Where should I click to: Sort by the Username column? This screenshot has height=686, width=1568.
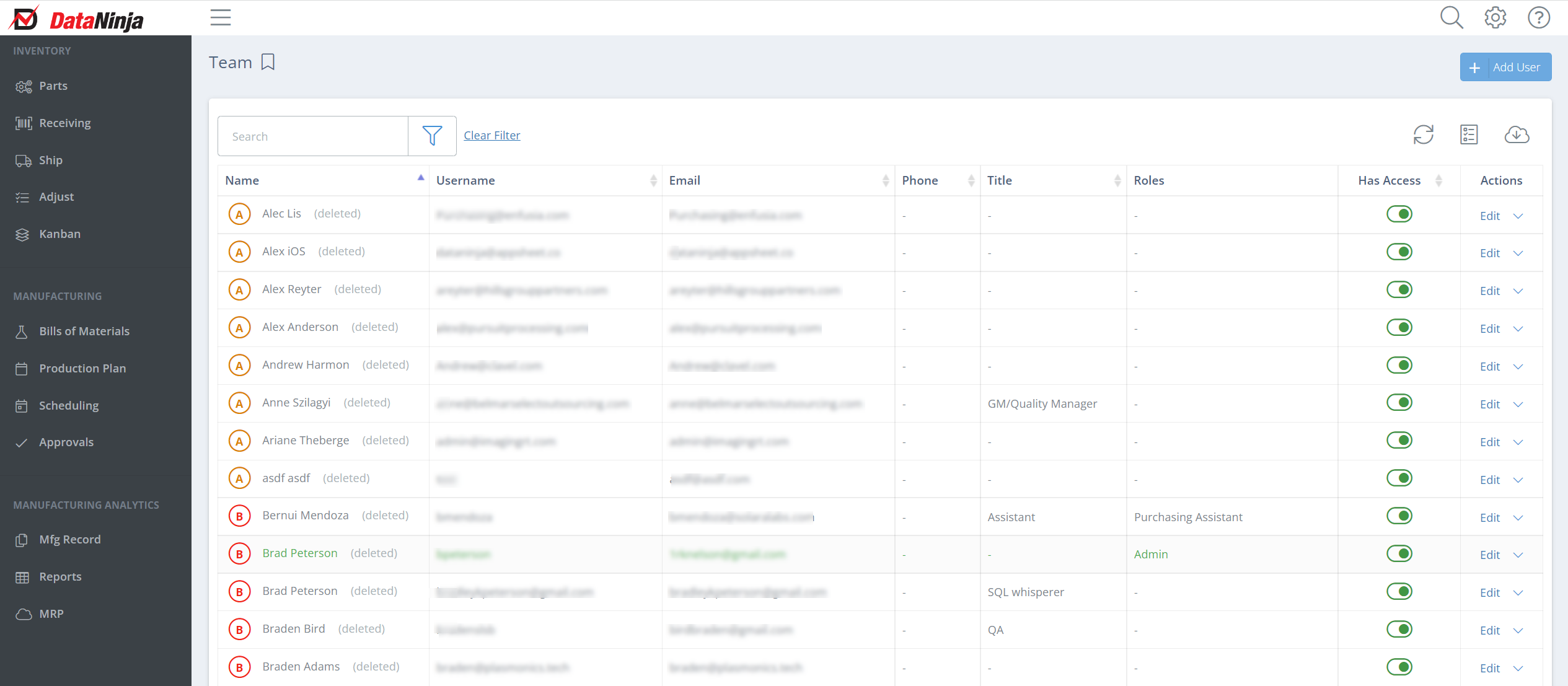[x=465, y=180]
